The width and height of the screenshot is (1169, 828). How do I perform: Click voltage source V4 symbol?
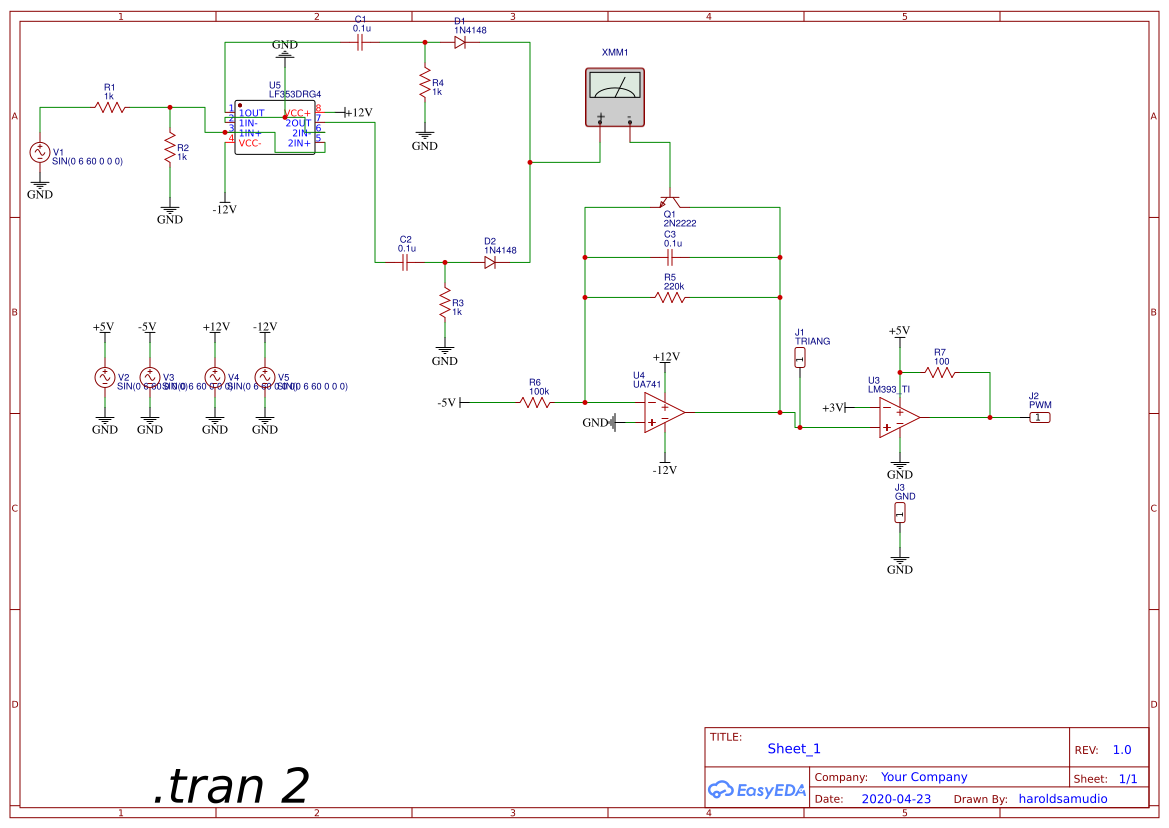215,377
